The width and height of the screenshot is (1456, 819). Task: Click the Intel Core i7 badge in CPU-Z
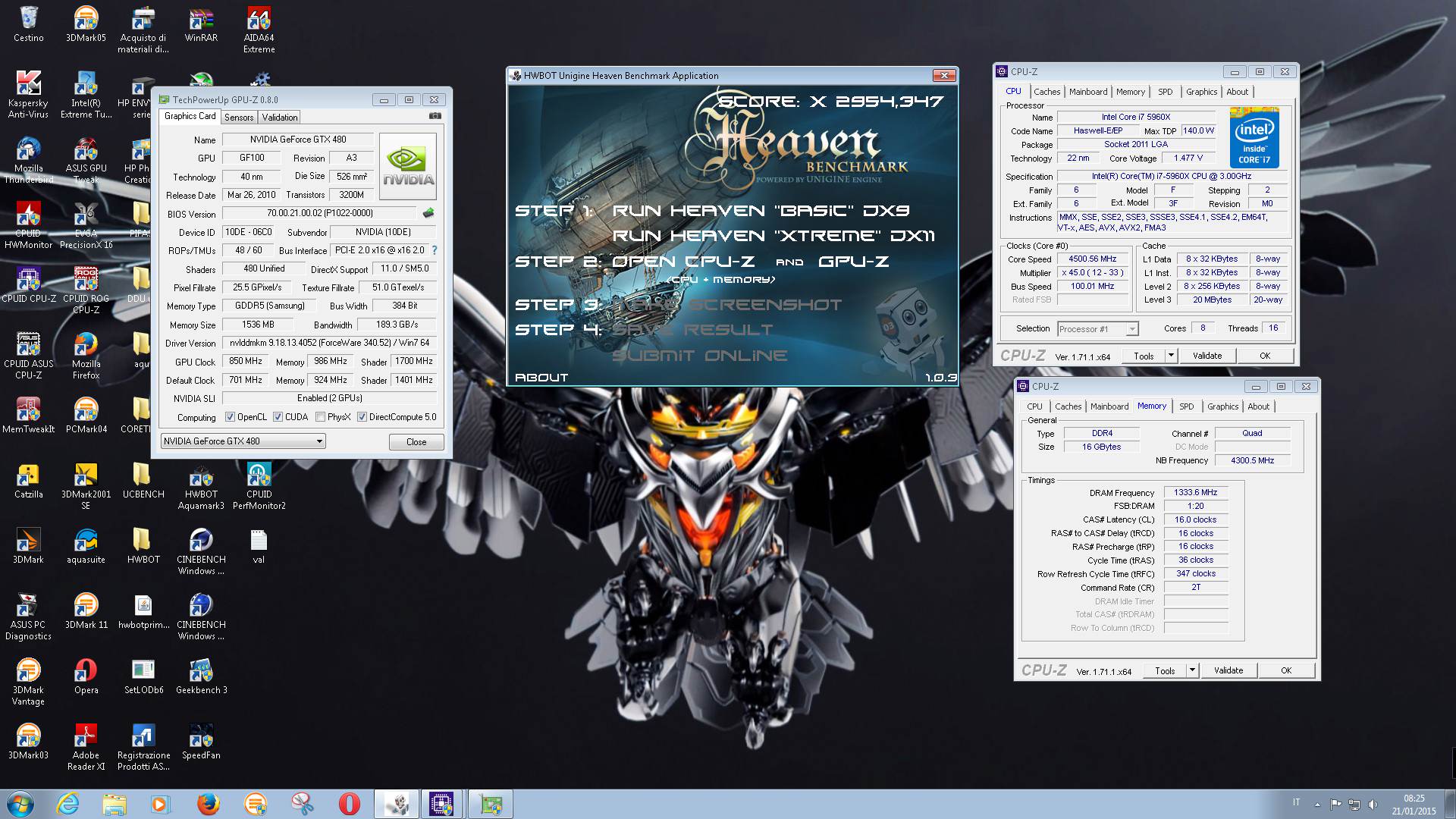tap(1254, 138)
